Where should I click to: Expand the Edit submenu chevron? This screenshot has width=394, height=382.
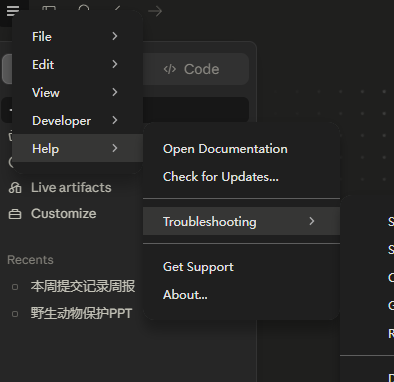115,64
